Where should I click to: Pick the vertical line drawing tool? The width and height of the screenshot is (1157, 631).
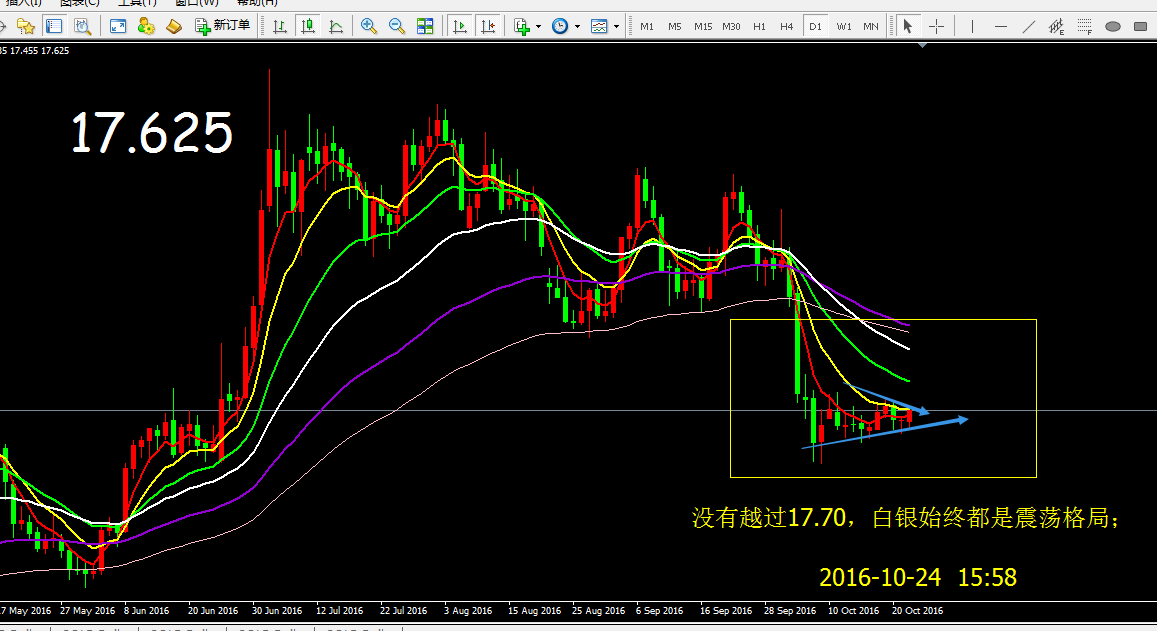coord(973,27)
